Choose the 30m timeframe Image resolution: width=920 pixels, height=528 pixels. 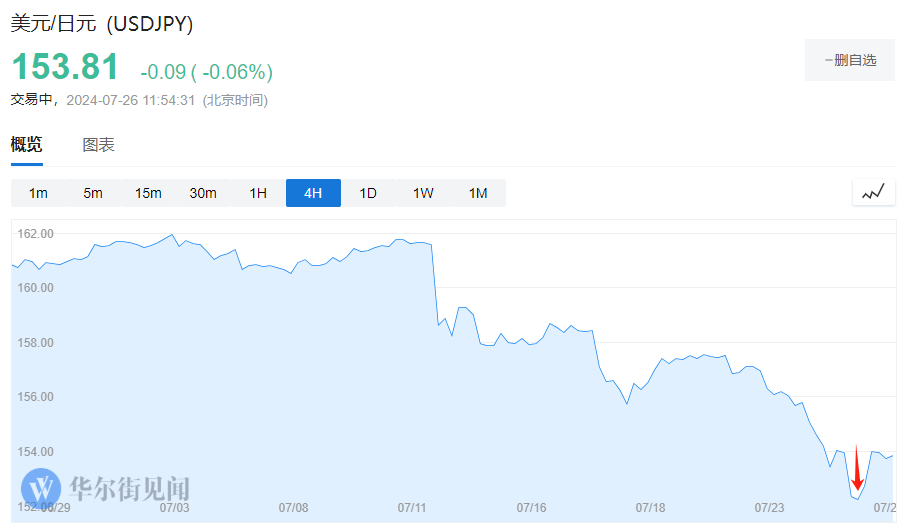[203, 193]
